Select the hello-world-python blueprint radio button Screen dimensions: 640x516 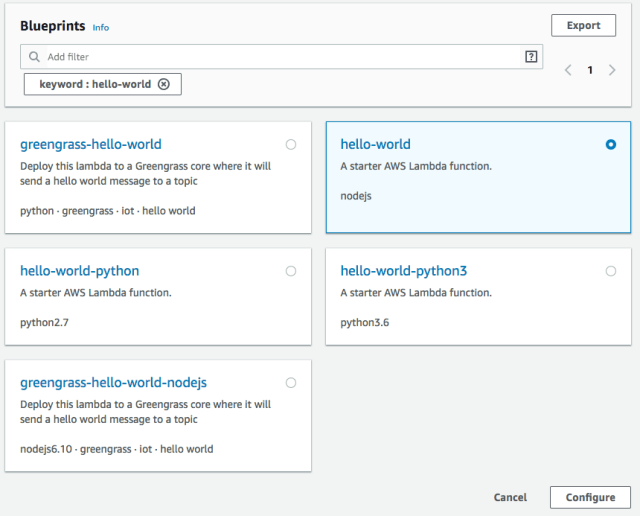[x=291, y=271]
